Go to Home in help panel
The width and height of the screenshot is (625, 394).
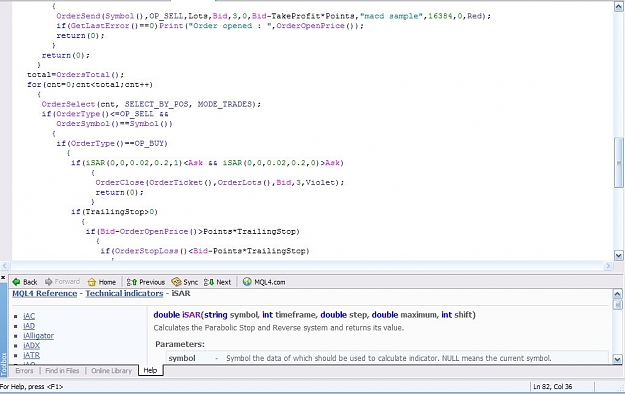pos(102,282)
